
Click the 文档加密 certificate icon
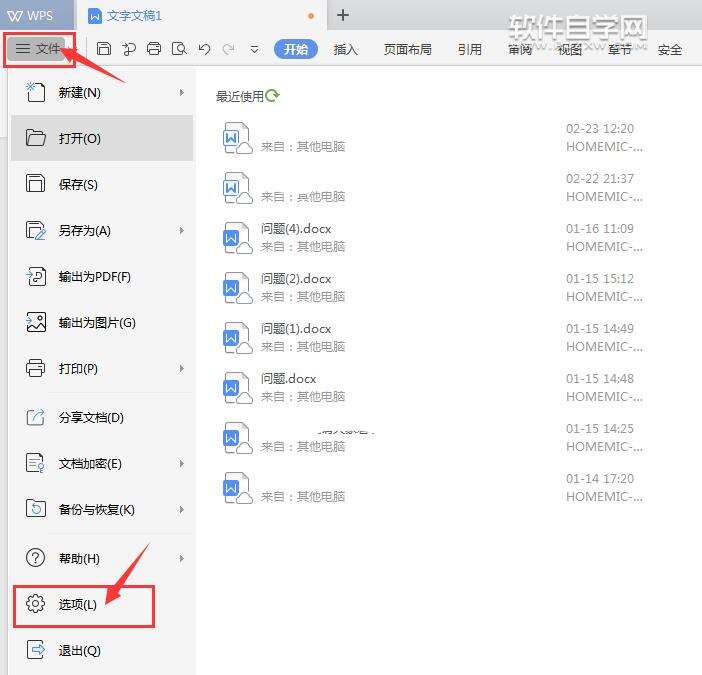click(35, 463)
